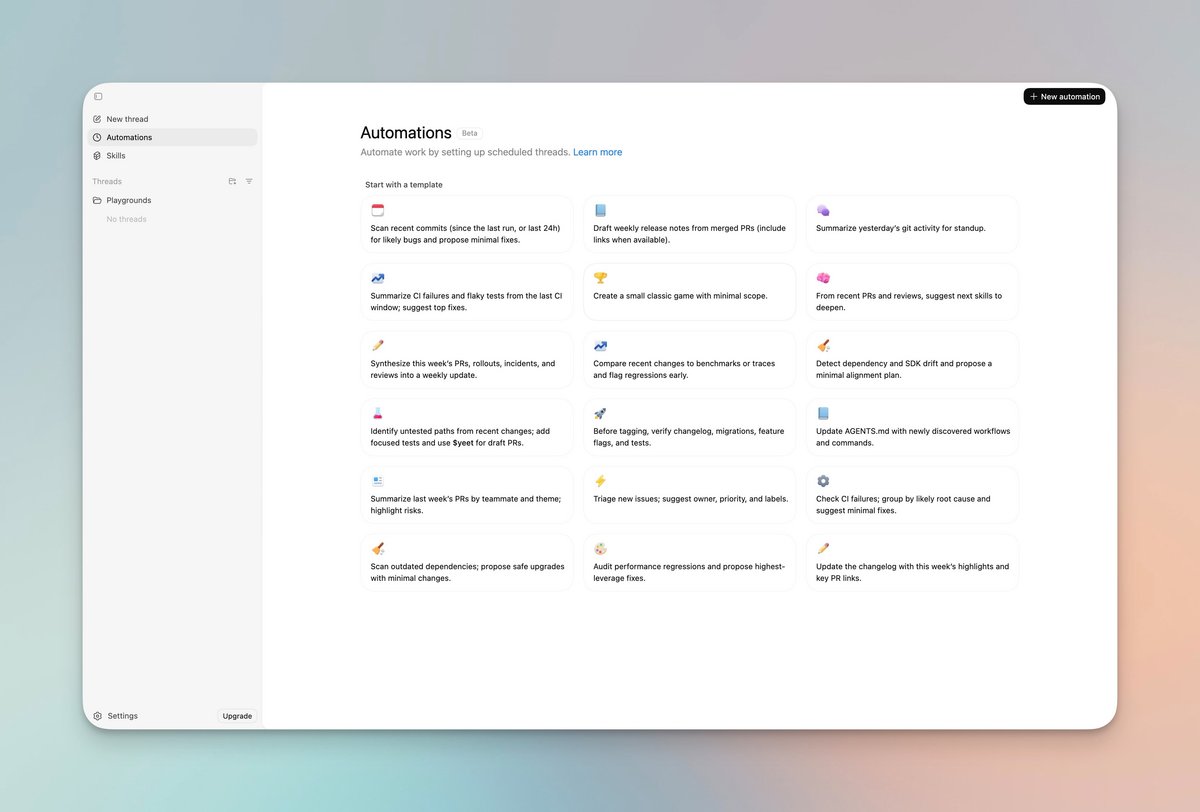Click the new folder icon beside Threads
The image size is (1200, 812).
[231, 181]
